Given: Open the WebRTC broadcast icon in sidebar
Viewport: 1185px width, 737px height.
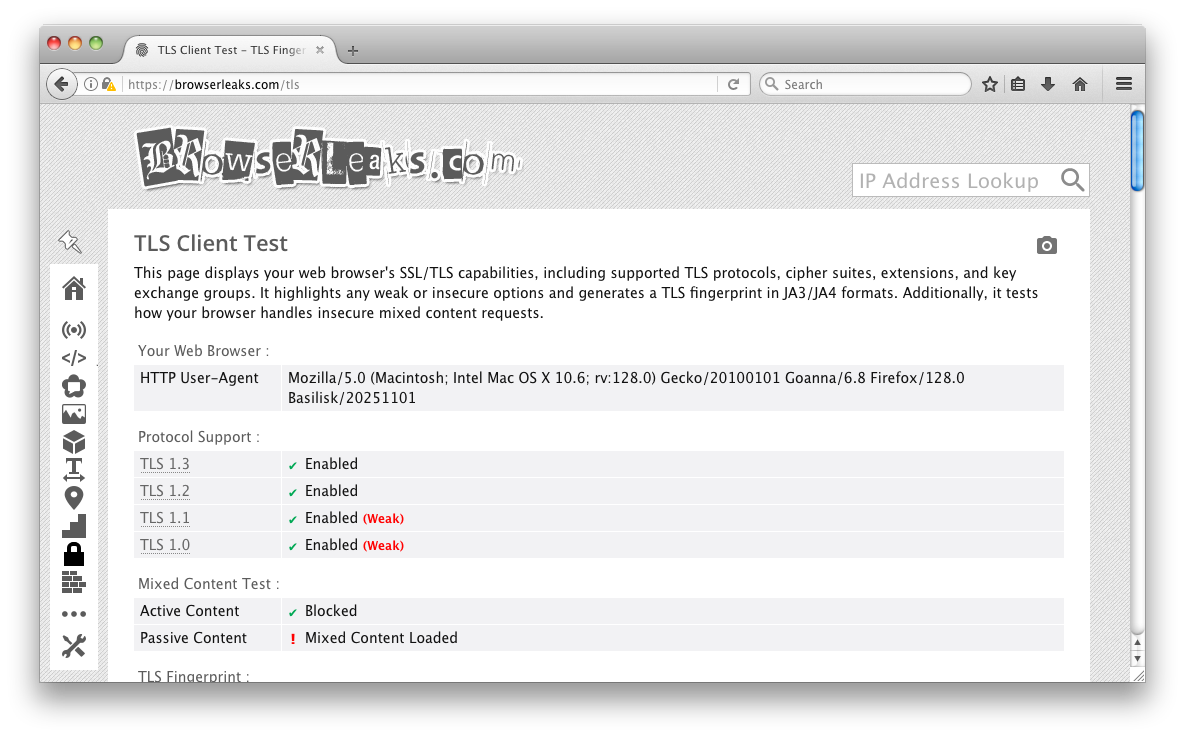Looking at the screenshot, I should 74,329.
